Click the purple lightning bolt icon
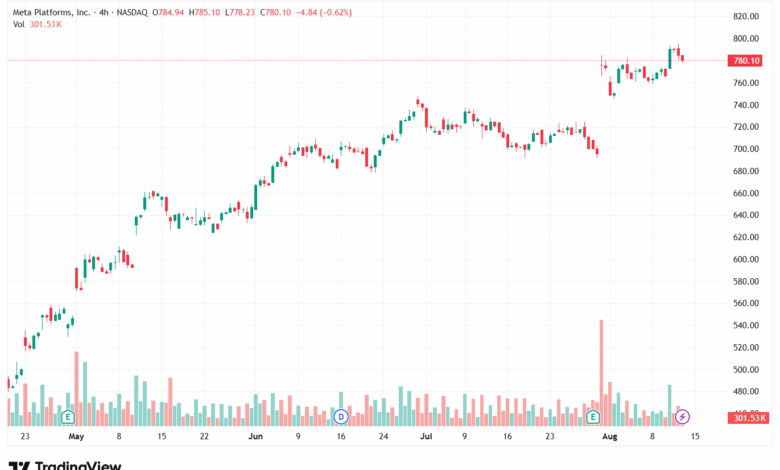Screen dimensions: 780x470 682,417
